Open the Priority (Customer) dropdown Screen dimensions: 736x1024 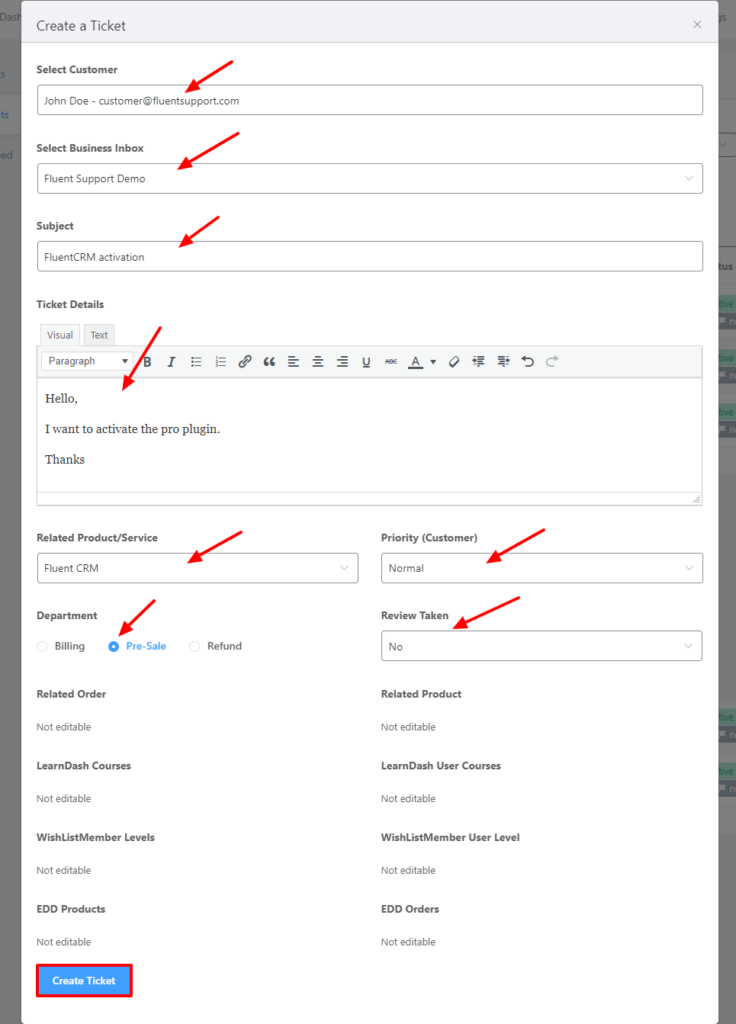[541, 568]
